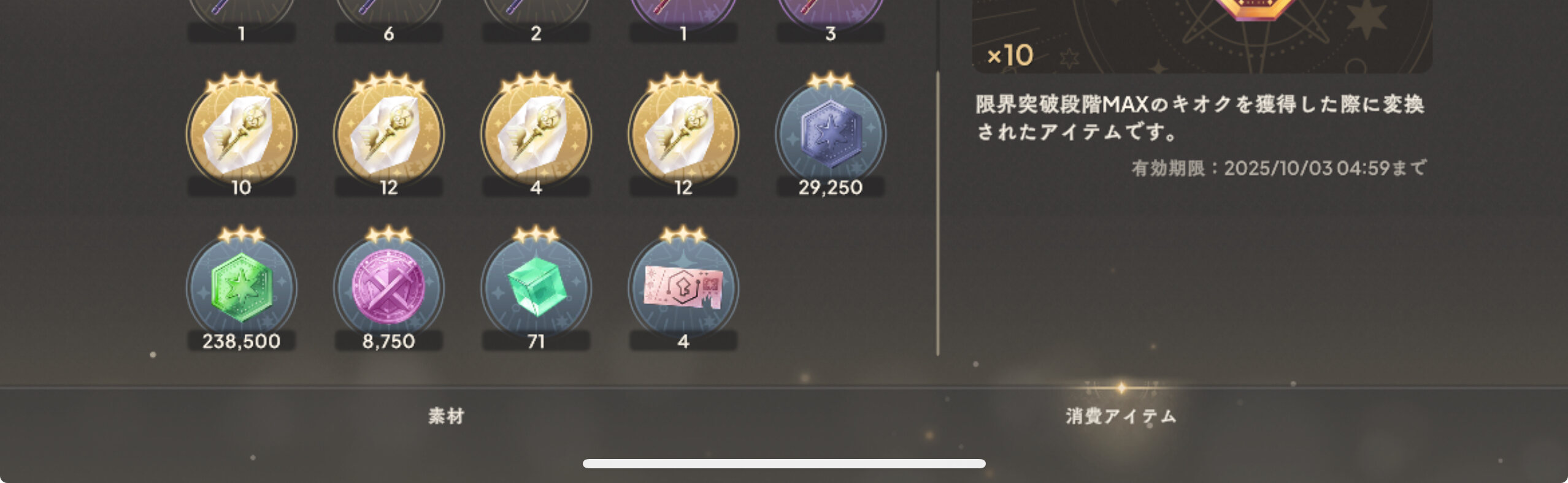Select the pink crossed coin with 8,750
Viewport: 1568px width, 483px height.
click(388, 288)
